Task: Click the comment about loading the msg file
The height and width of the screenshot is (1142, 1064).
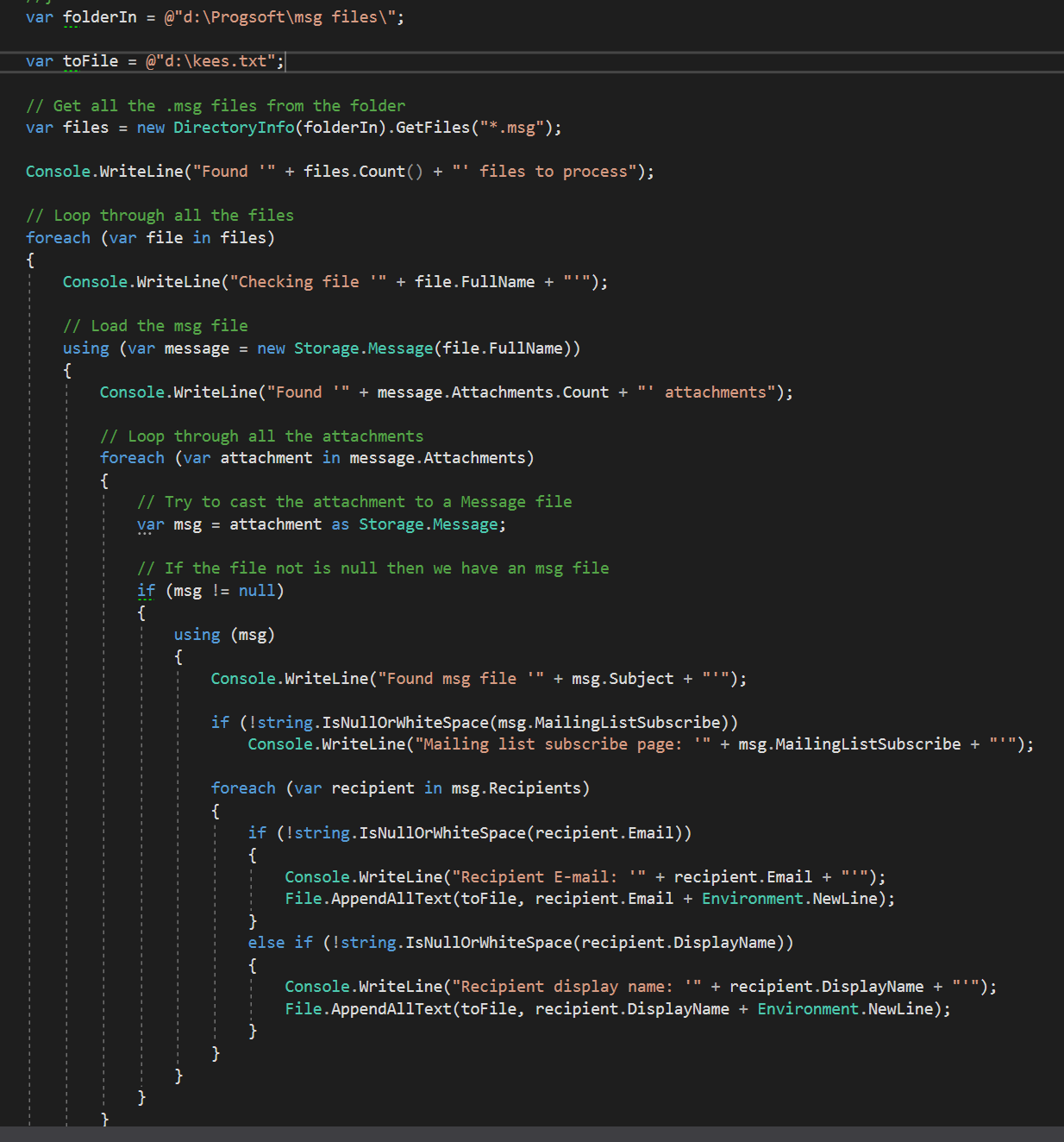Action: tap(155, 325)
